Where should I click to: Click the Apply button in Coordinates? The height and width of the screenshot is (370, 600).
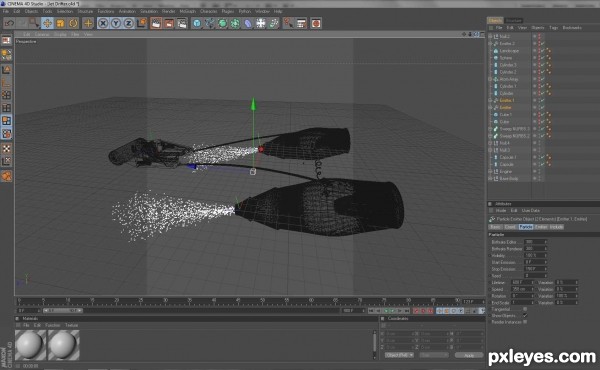pos(469,355)
